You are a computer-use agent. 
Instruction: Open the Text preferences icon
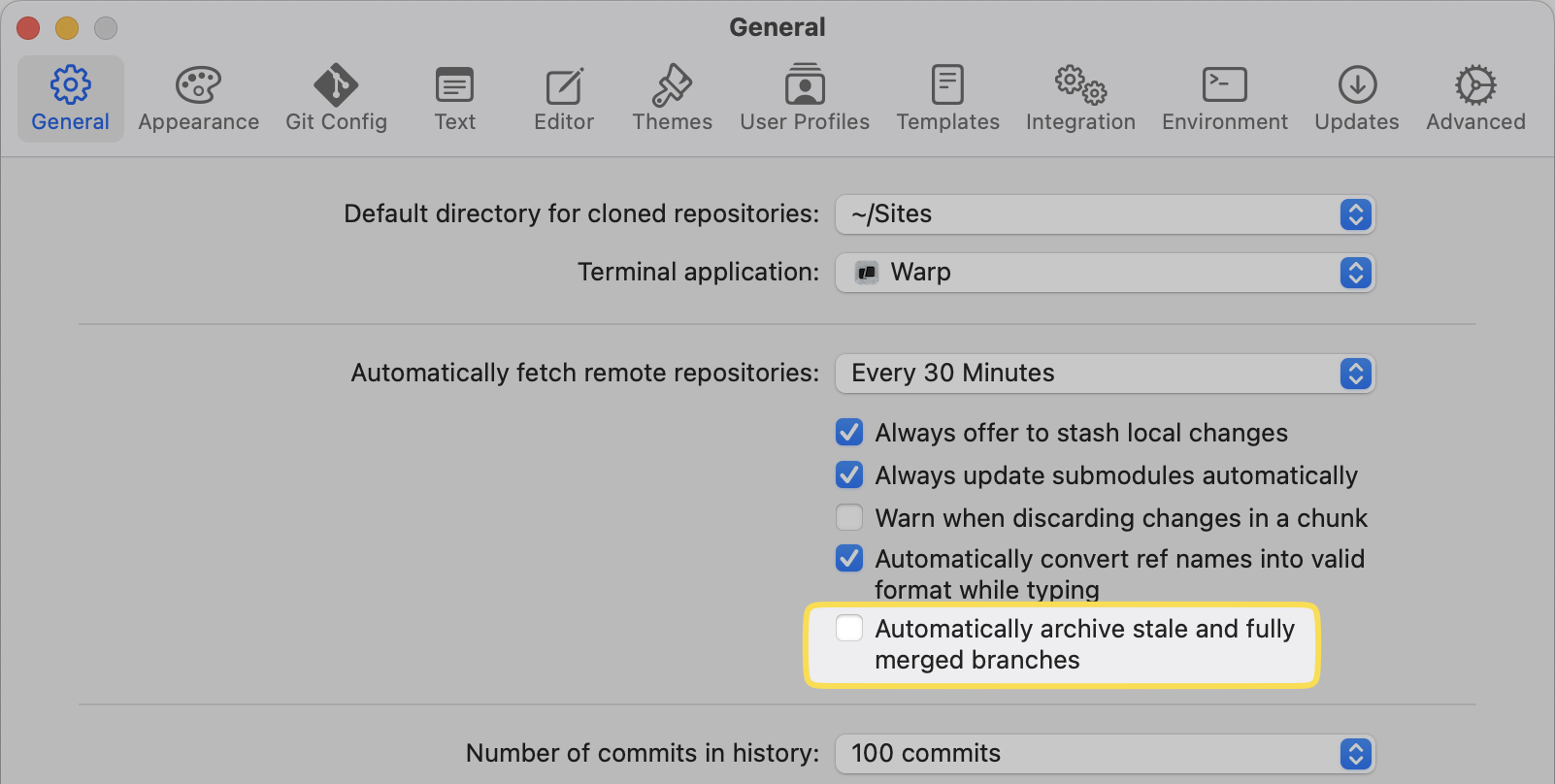pos(454,85)
